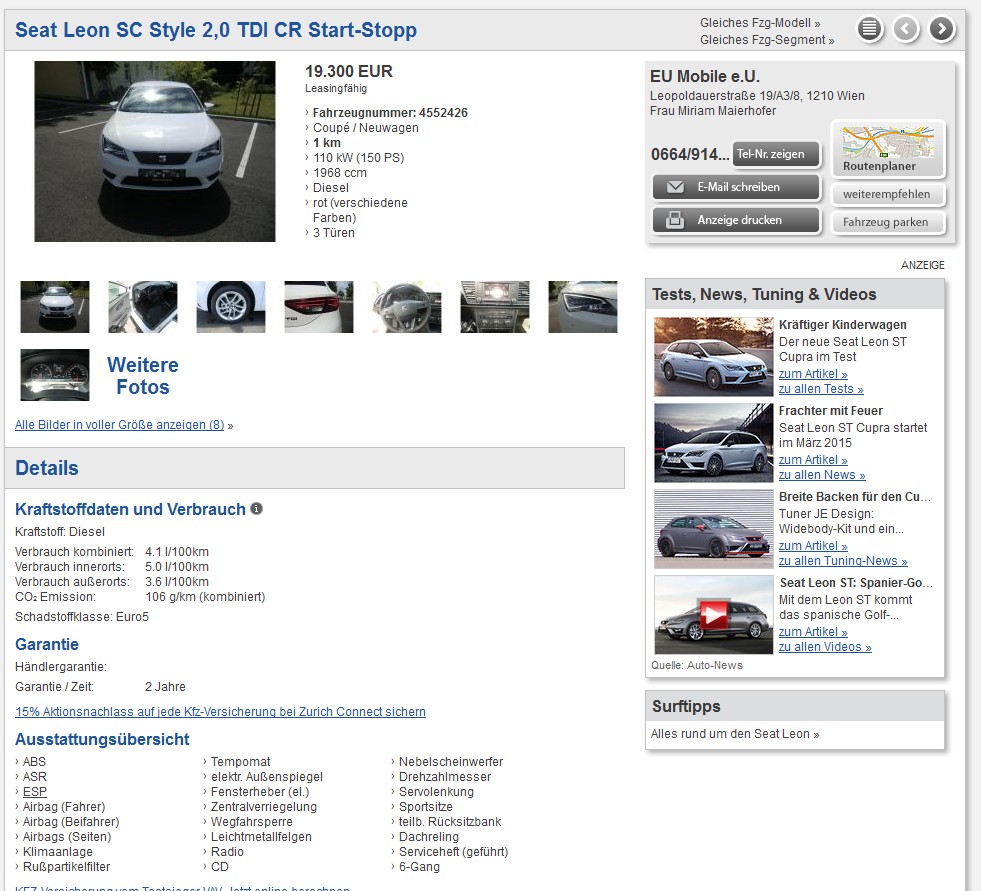Open the results list view icon

tap(869, 29)
